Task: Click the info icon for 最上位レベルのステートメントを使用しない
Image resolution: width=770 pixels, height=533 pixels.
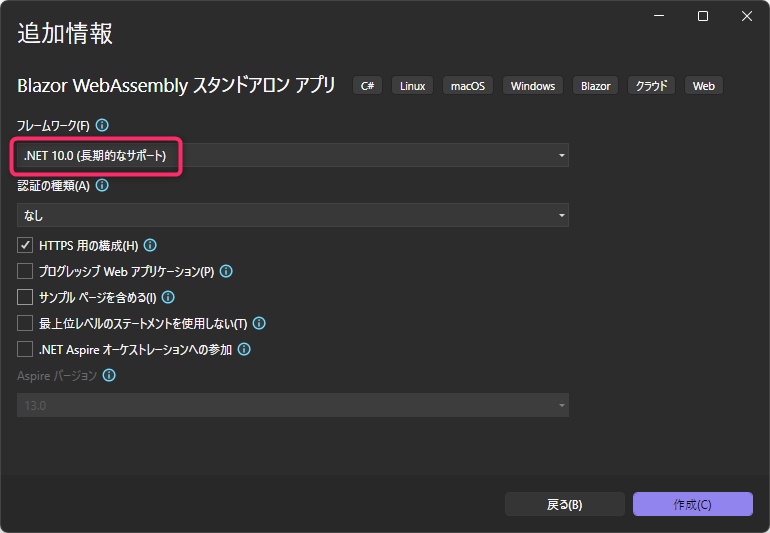Action: click(259, 323)
